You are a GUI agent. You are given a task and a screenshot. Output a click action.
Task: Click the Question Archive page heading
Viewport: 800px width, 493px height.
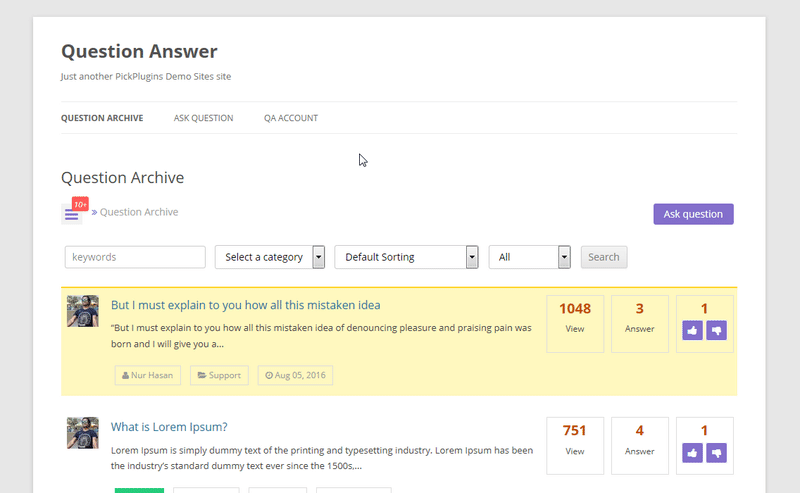point(122,178)
